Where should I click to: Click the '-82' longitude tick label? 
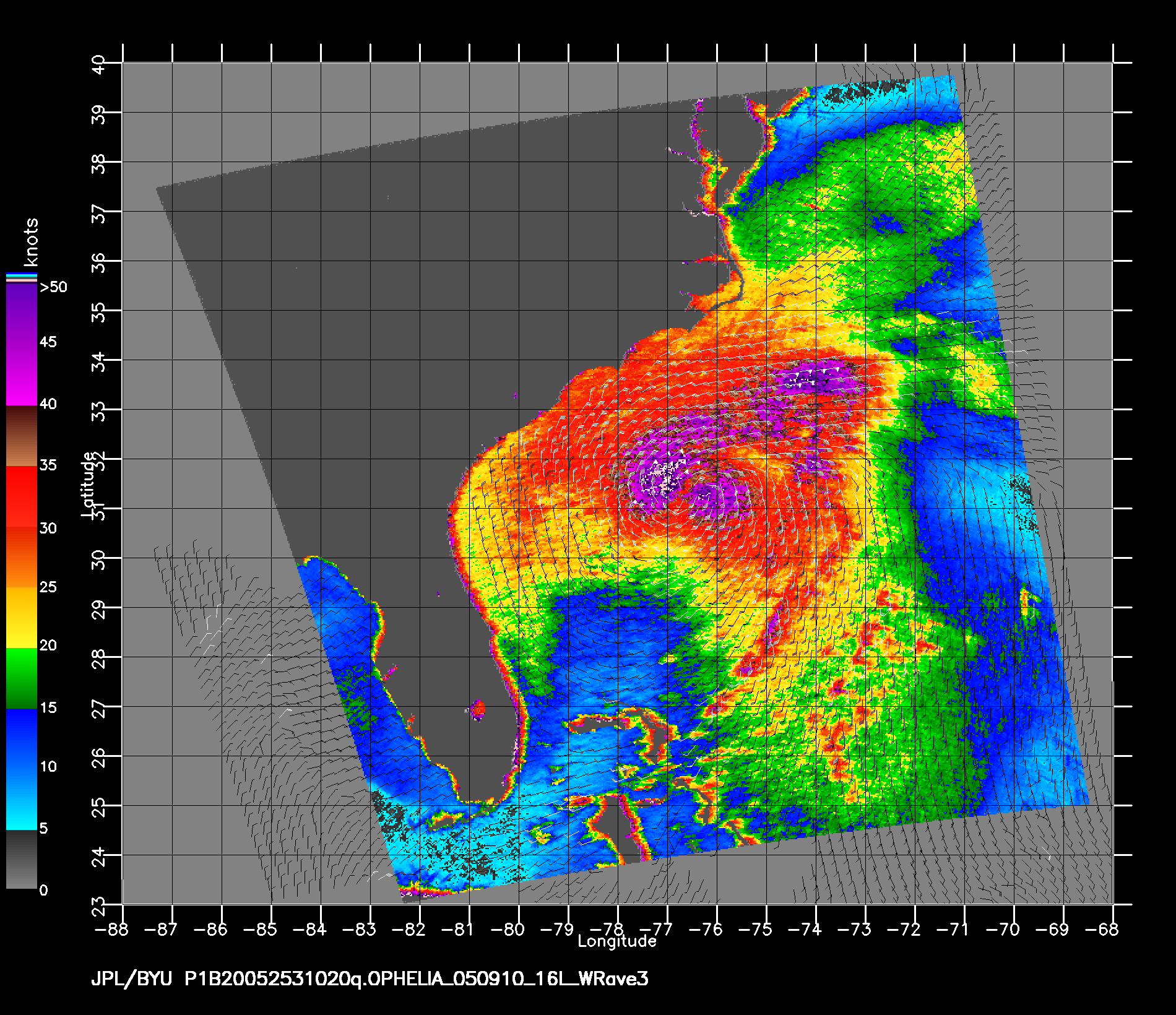pos(409,930)
